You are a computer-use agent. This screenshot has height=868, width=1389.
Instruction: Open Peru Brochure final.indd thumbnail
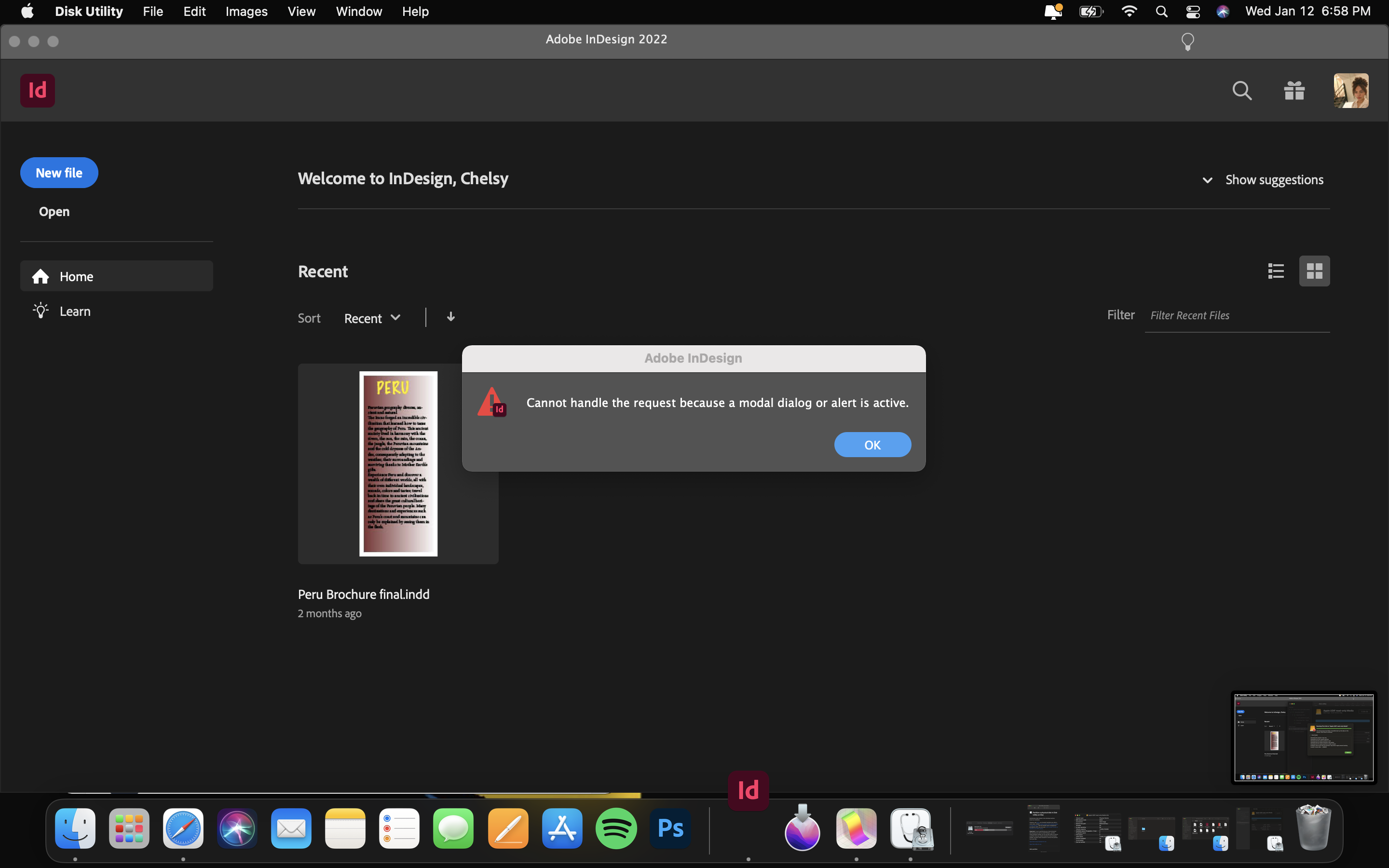[398, 463]
